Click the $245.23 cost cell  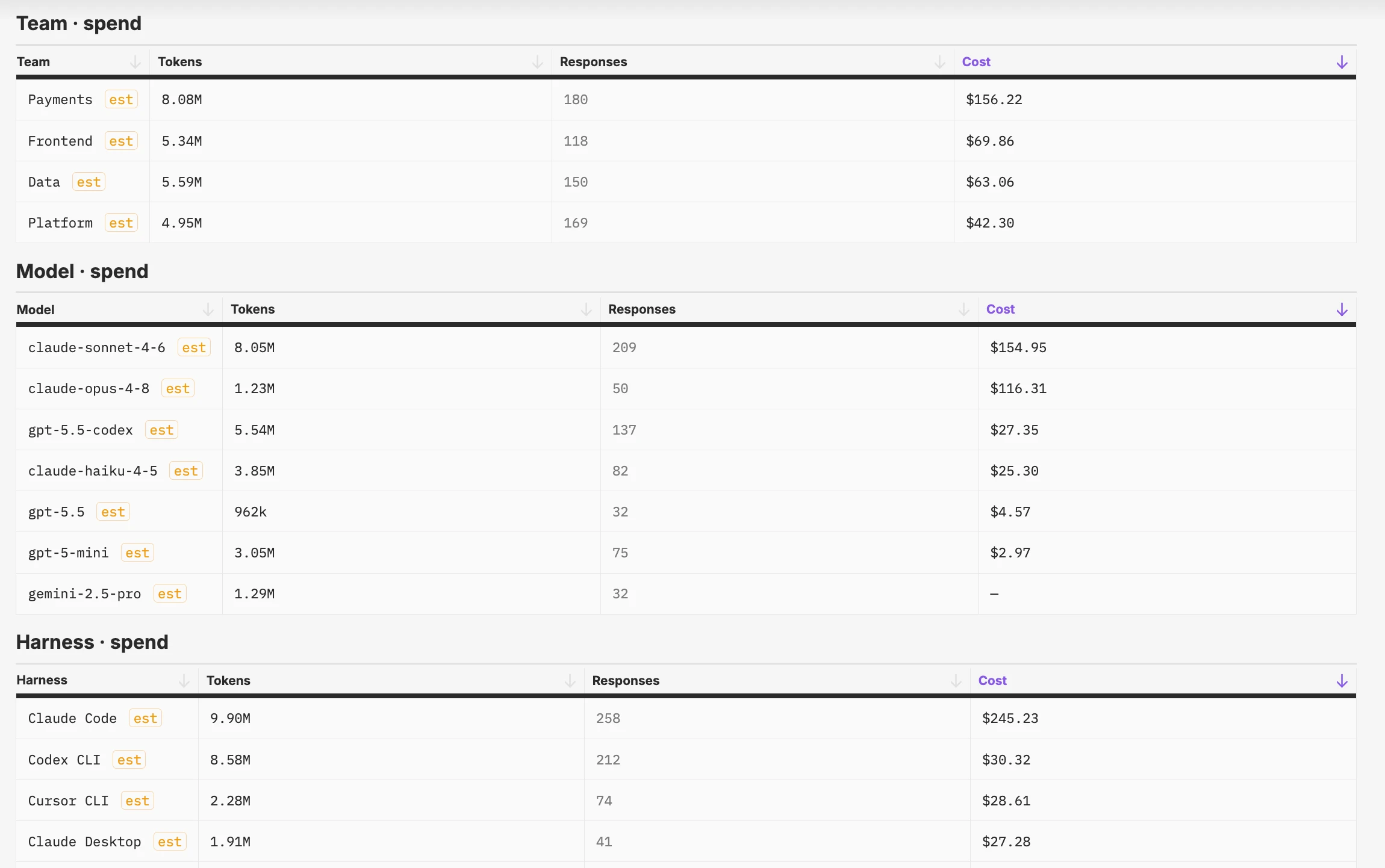(x=1010, y=718)
